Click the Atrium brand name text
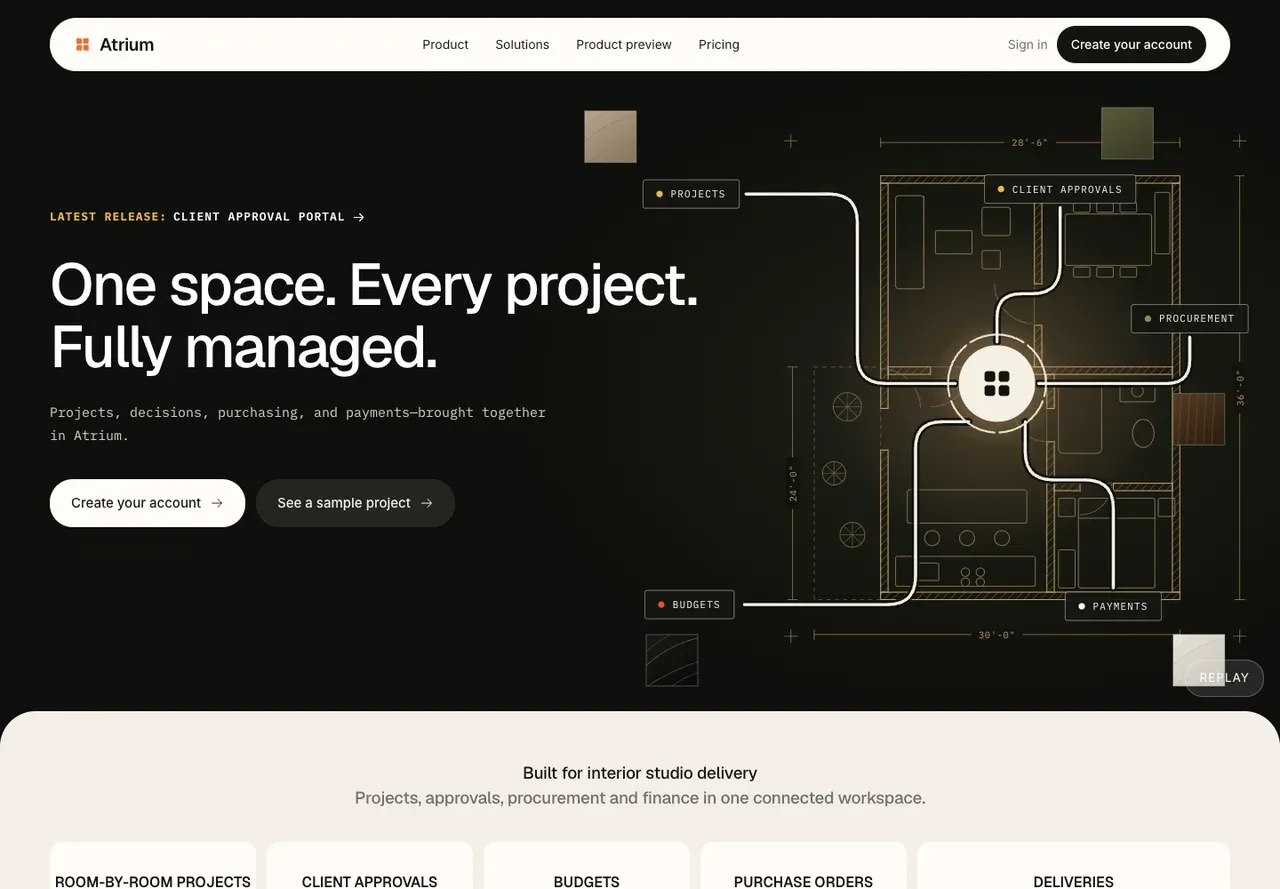The width and height of the screenshot is (1280, 889). tap(127, 44)
